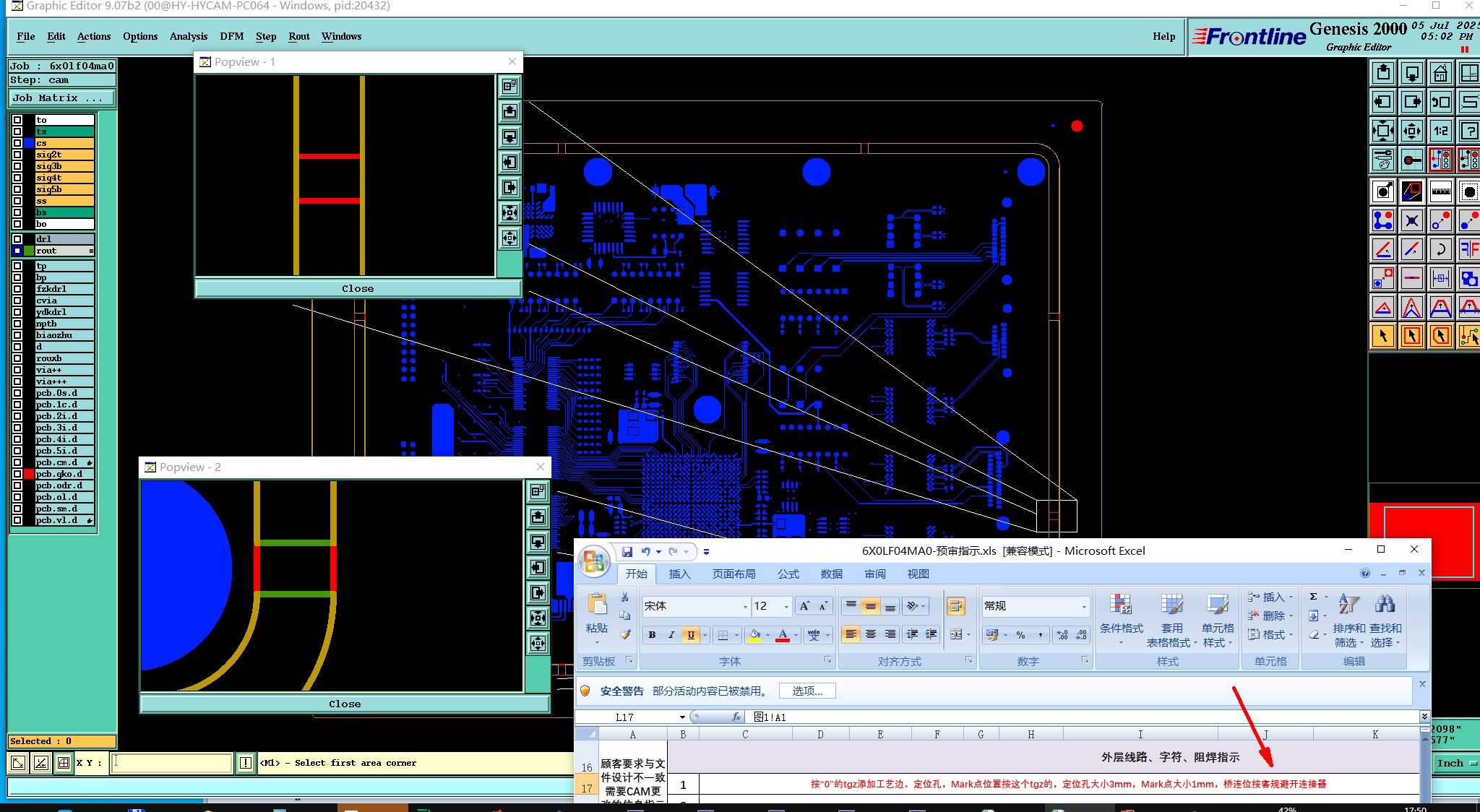Screen dimensions: 1480x812
Task: Toggle visibility checkbox for drl layer
Action: [x=17, y=239]
